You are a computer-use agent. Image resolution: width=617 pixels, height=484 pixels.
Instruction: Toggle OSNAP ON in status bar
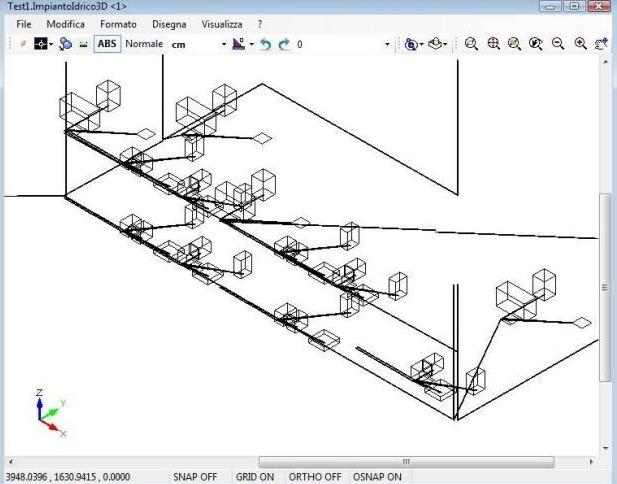[376, 477]
